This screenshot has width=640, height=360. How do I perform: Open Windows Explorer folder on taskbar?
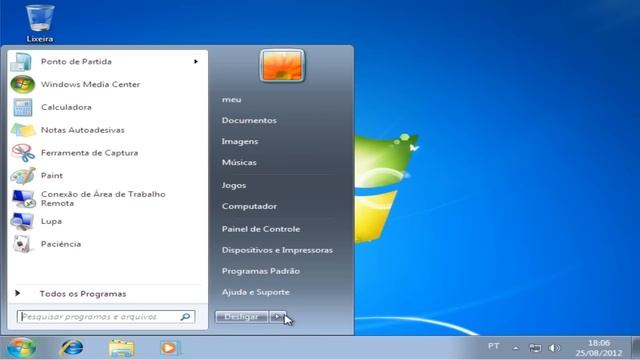pos(121,348)
